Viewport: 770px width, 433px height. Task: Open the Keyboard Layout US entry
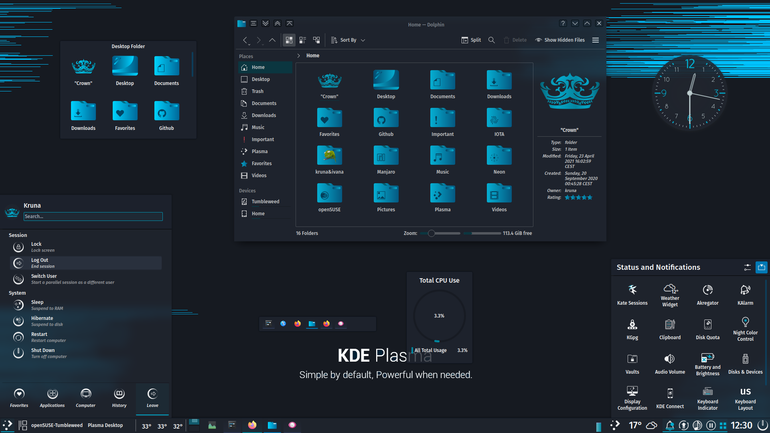point(745,398)
